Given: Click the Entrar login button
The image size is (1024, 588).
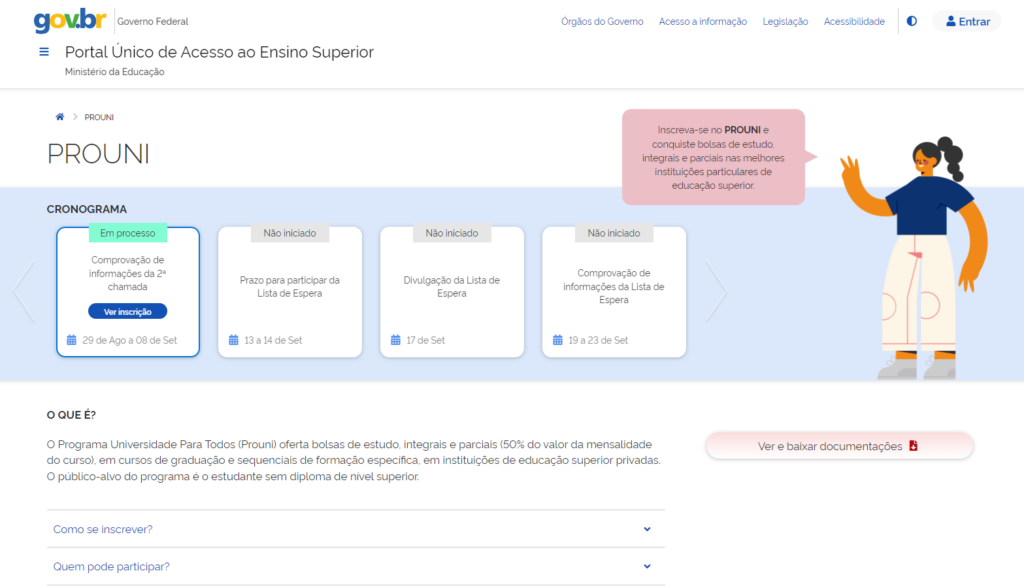Looking at the screenshot, I should coord(967,21).
